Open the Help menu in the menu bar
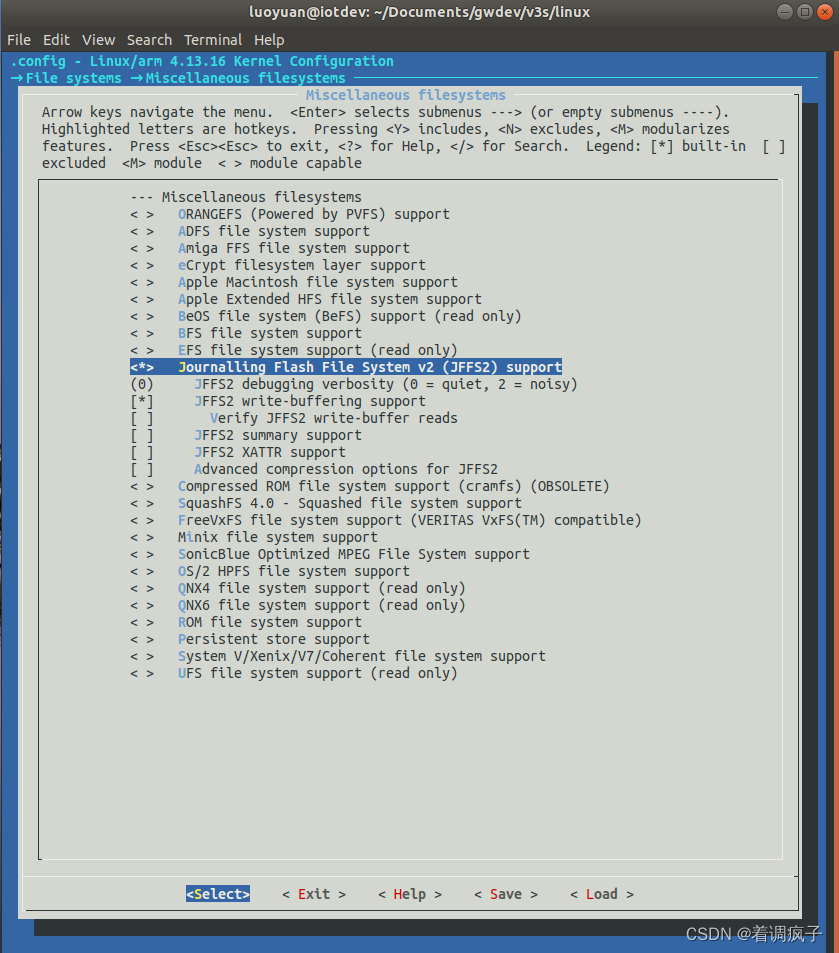The width and height of the screenshot is (839, 953). (x=268, y=40)
